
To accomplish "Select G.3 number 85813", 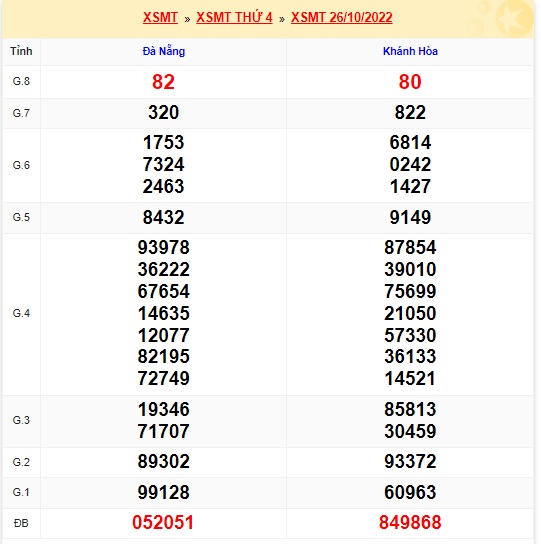I will click(x=410, y=409).
